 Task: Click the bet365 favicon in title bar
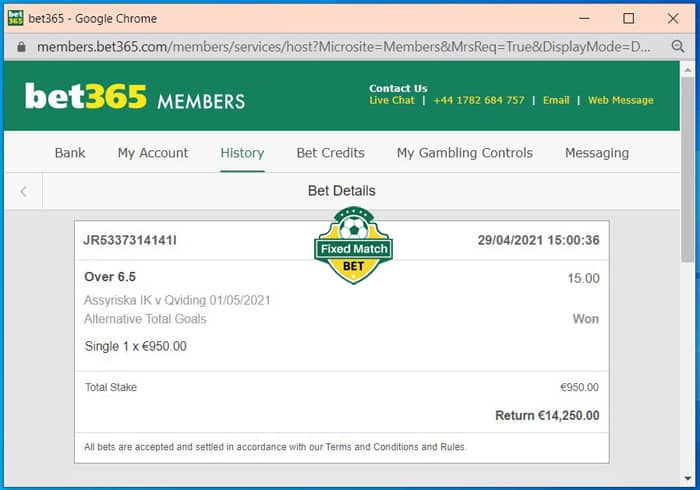[x=15, y=18]
